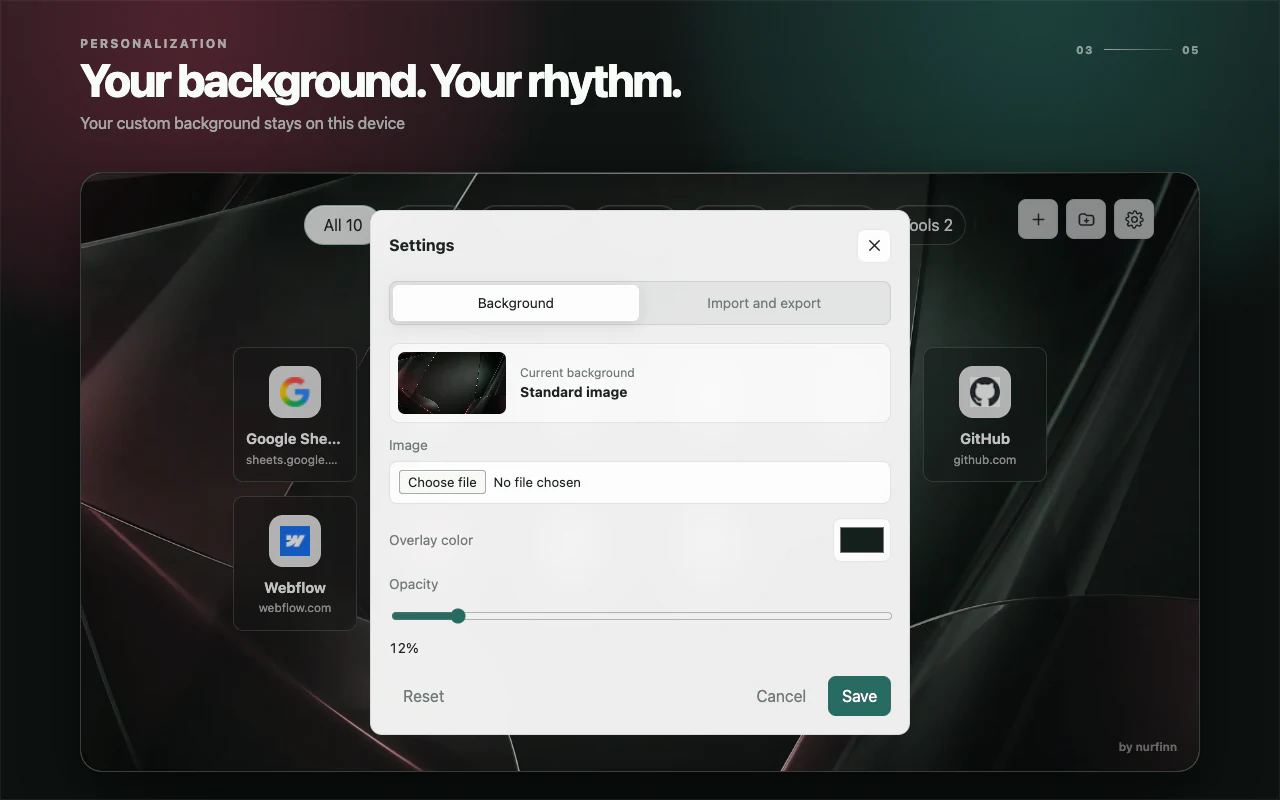This screenshot has height=800, width=1280.
Task: Click the webflow.com URL text
Action: coord(295,608)
